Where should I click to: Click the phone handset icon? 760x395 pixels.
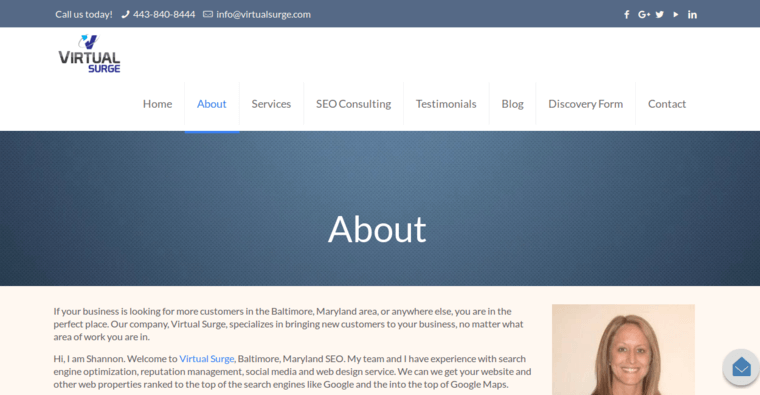click(x=125, y=15)
